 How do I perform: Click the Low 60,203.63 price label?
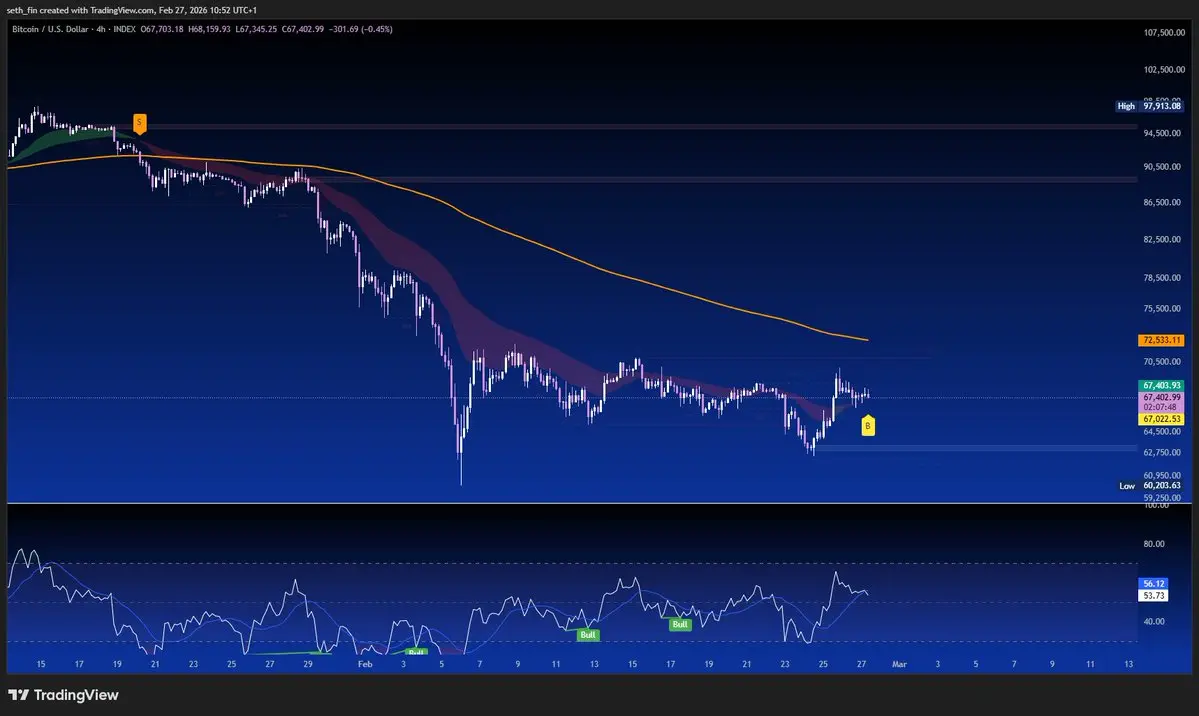pyautogui.click(x=1149, y=486)
